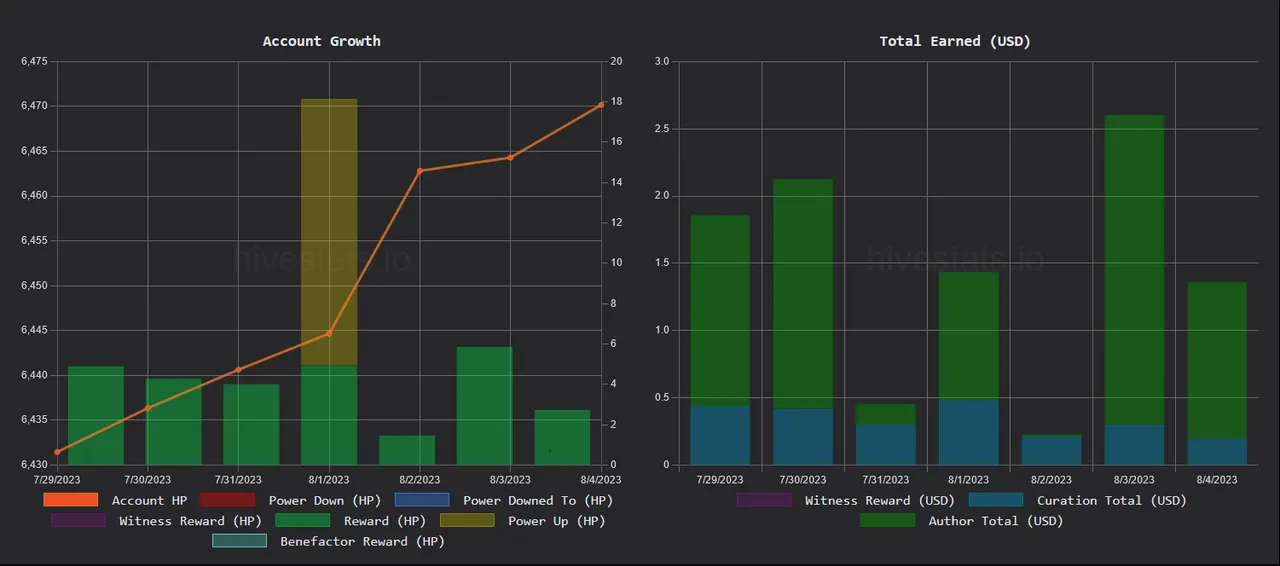The height and width of the screenshot is (566, 1280).
Task: Hide the Power Downed To (HP) series label
Action: 537,500
